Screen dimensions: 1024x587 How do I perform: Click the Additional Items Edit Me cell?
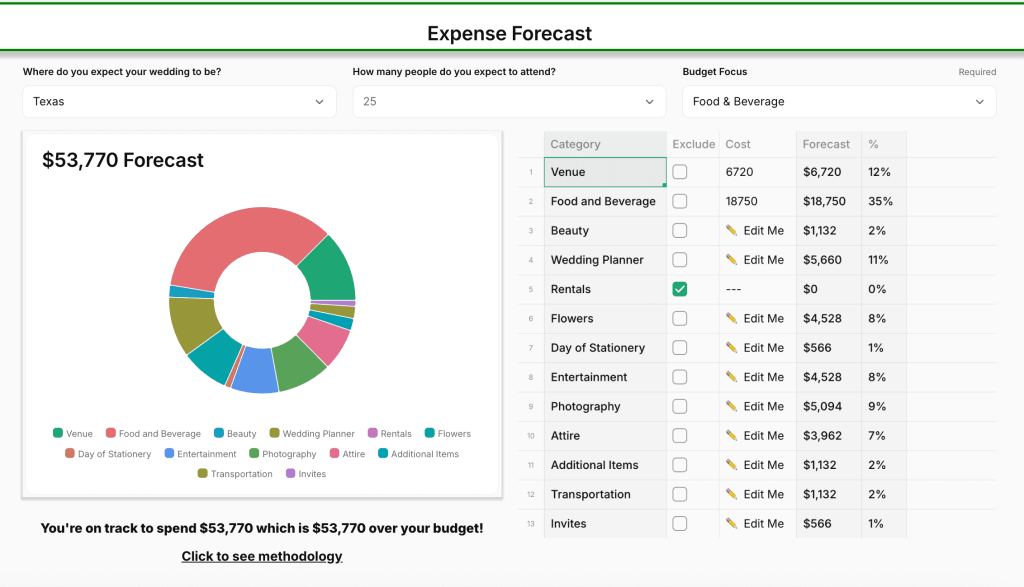tap(756, 465)
